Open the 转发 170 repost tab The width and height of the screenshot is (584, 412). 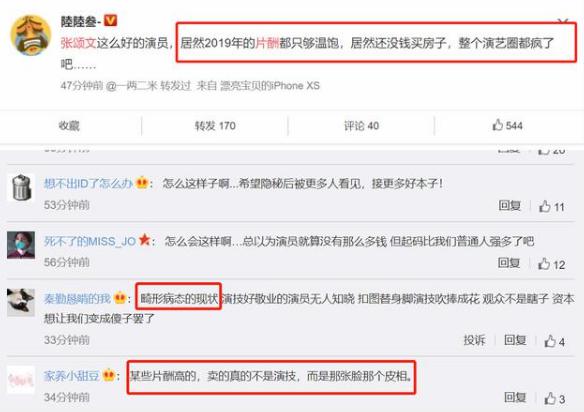(215, 126)
